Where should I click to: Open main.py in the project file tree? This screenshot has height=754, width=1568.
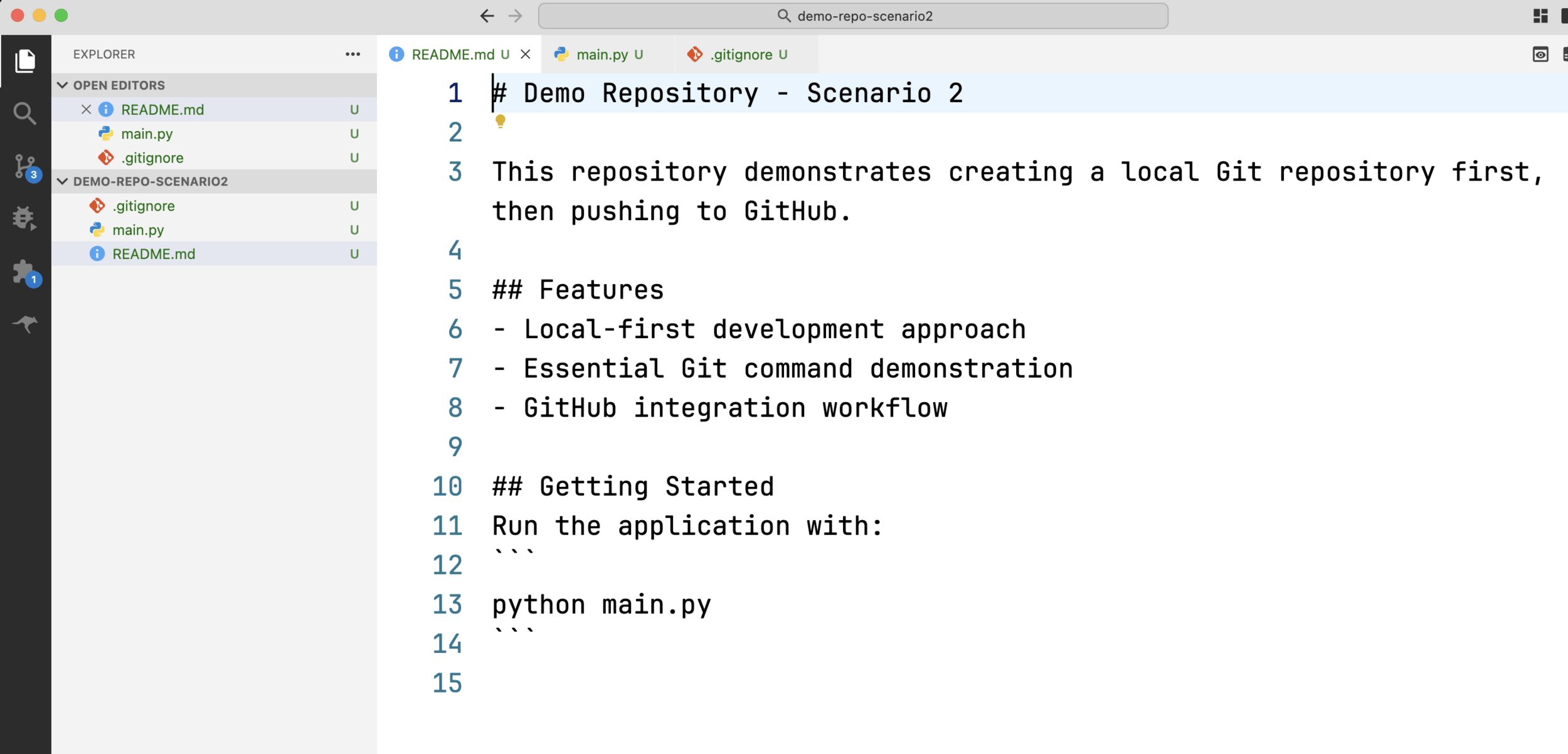(x=138, y=230)
